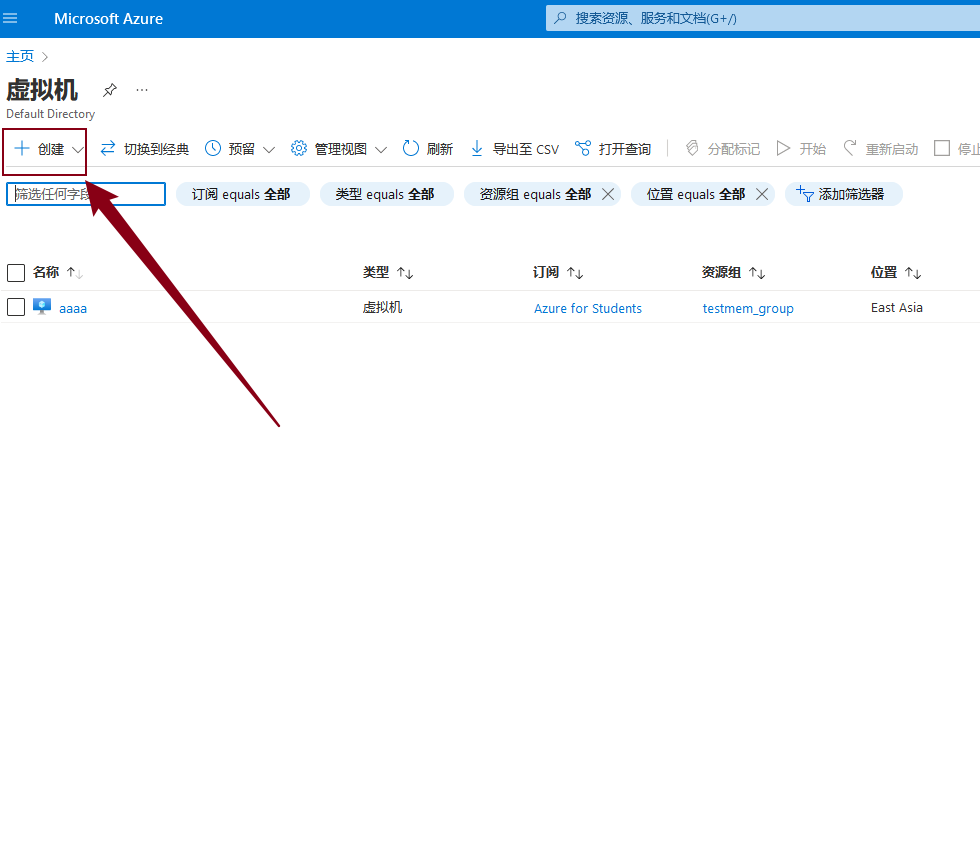The height and width of the screenshot is (856, 980).
Task: Click the filter any field text box
Action: (x=86, y=194)
